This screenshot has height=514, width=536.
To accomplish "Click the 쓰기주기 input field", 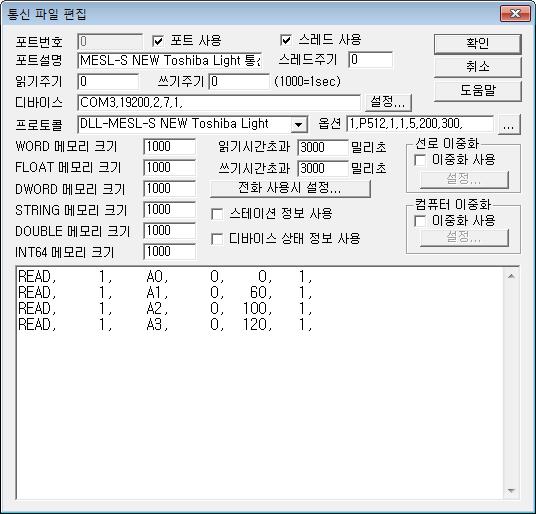I will click(x=239, y=82).
